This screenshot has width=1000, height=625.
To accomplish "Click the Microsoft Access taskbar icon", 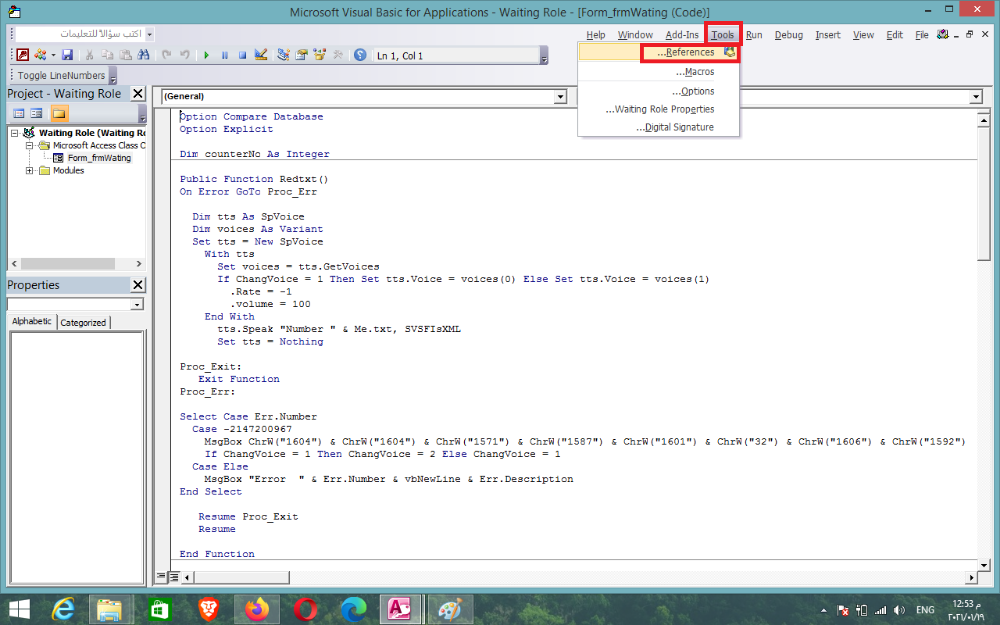I will pyautogui.click(x=400, y=610).
